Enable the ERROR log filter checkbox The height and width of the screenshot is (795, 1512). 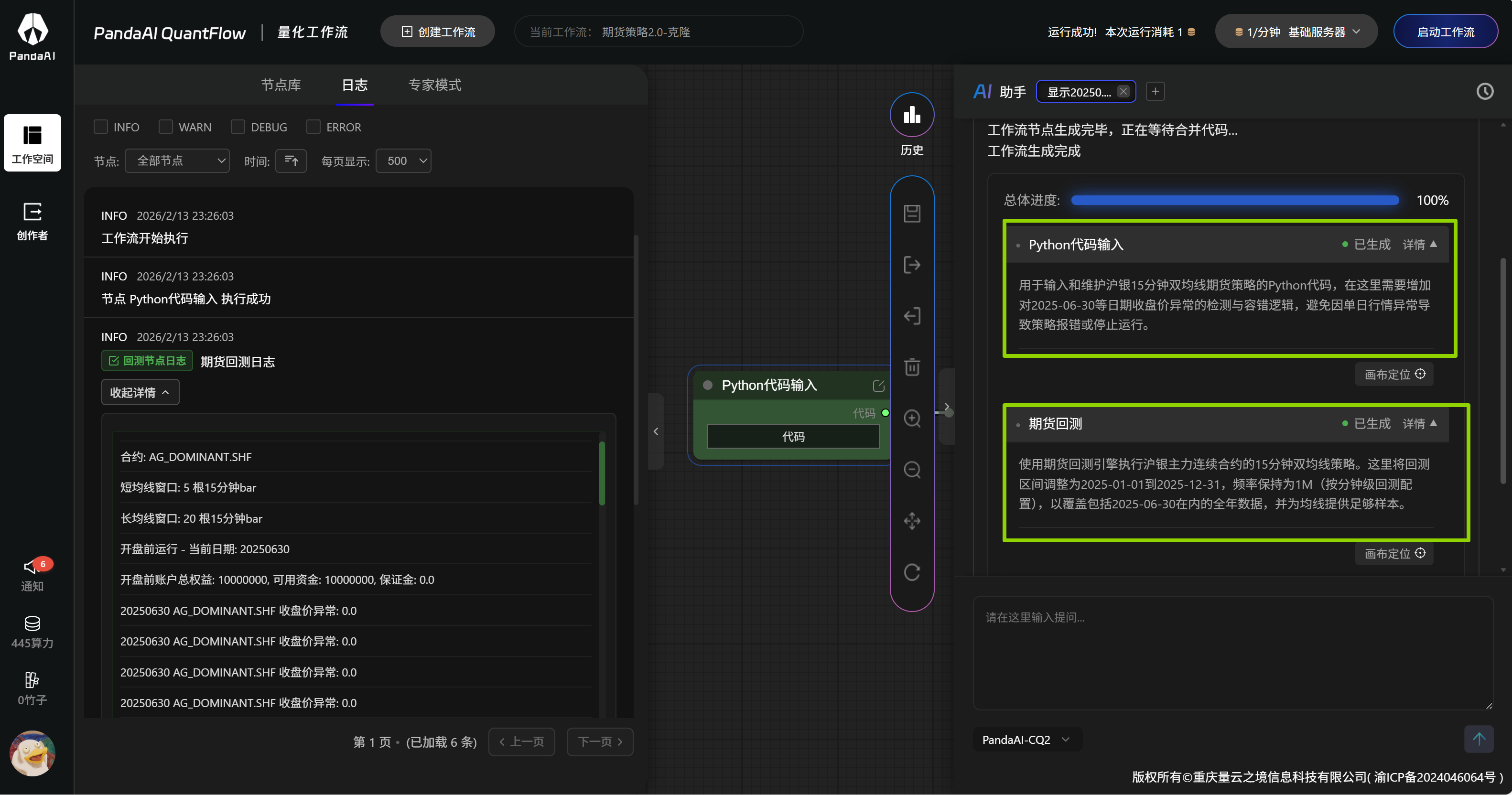click(313, 127)
